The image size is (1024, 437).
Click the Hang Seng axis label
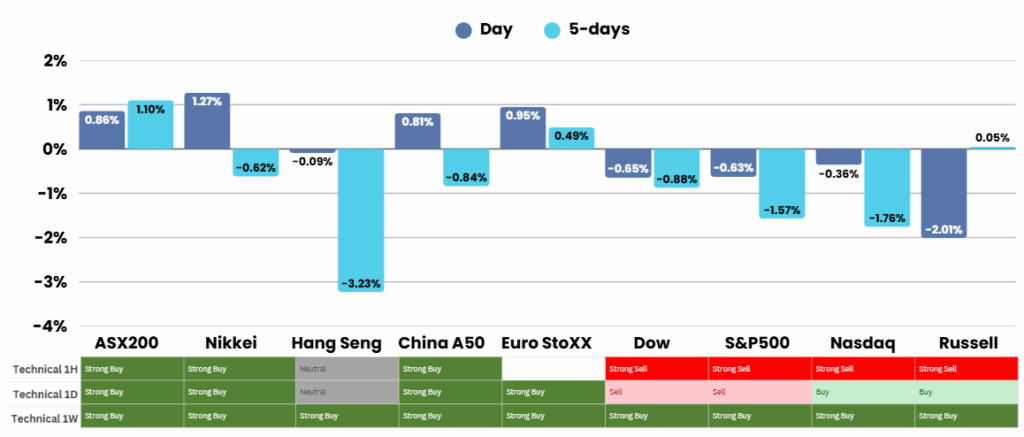(x=336, y=343)
